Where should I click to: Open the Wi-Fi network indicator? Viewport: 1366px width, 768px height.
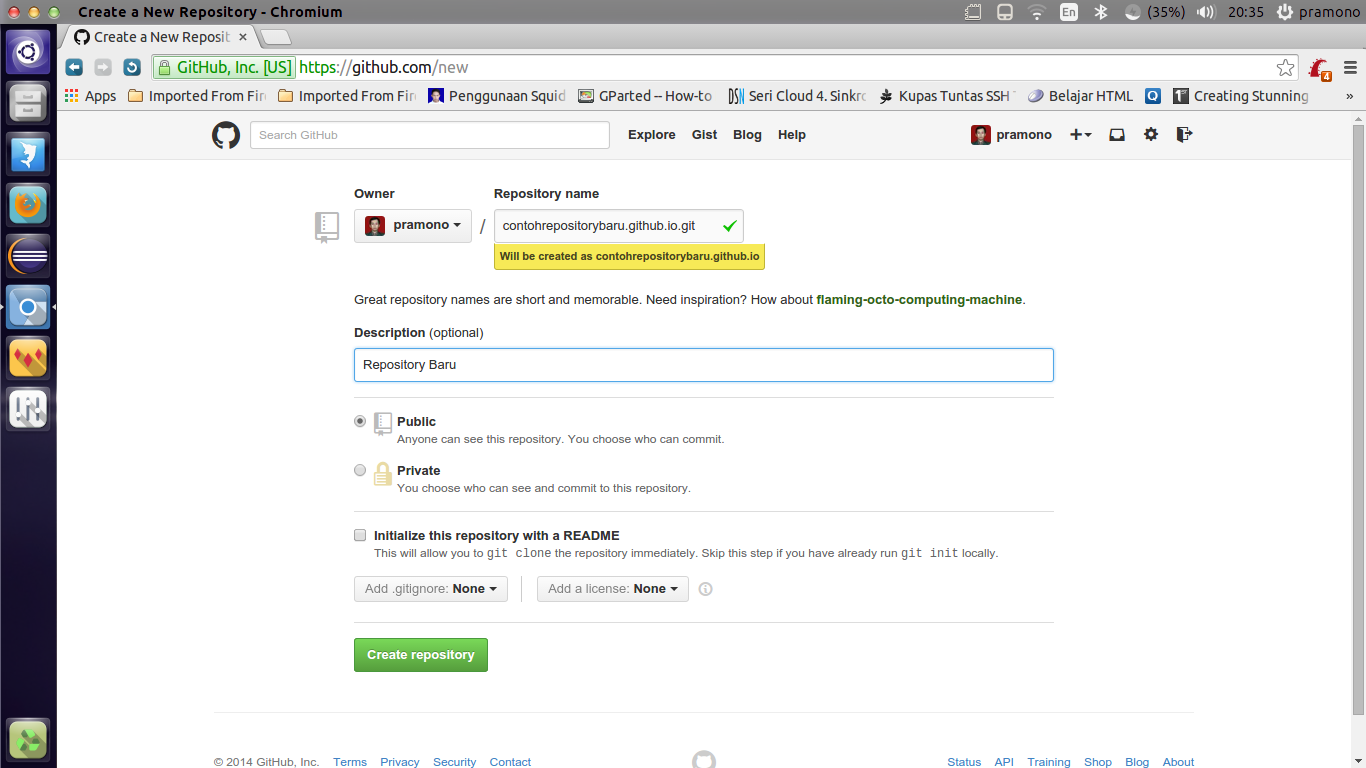(x=1037, y=12)
